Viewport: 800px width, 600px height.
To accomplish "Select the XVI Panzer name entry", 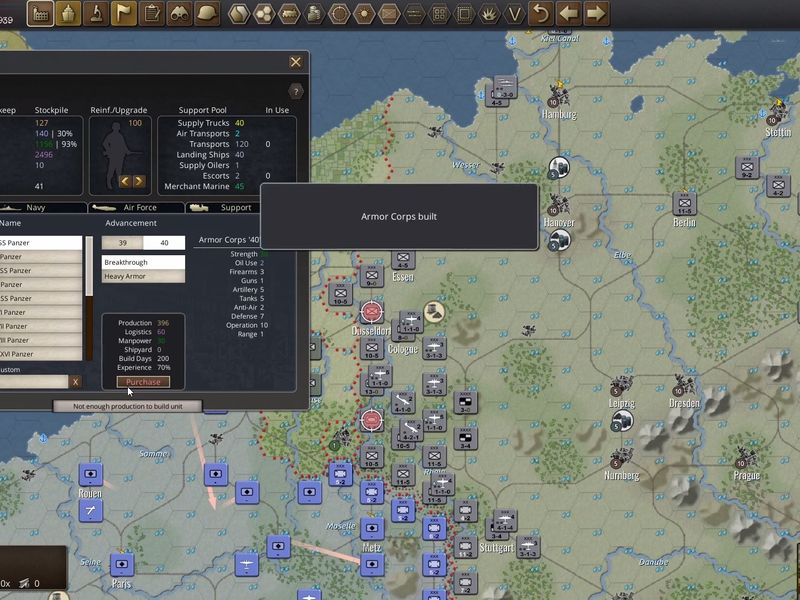I will 41,354.
